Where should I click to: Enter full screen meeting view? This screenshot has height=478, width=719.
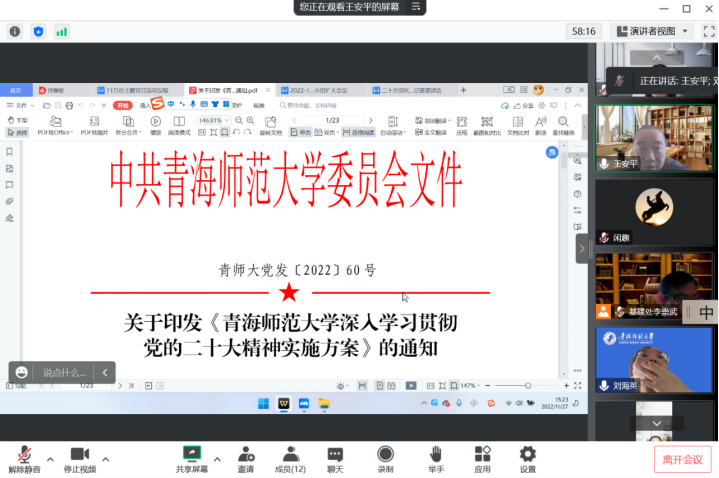[x=708, y=31]
